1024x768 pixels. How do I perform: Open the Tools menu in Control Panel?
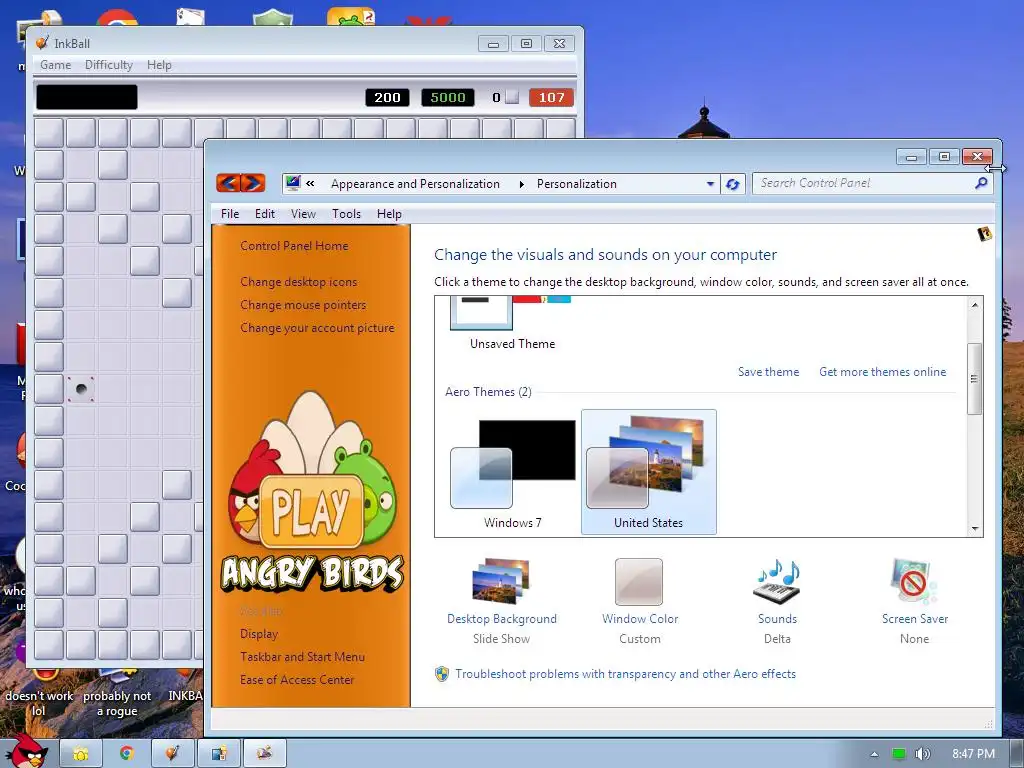[x=346, y=214]
